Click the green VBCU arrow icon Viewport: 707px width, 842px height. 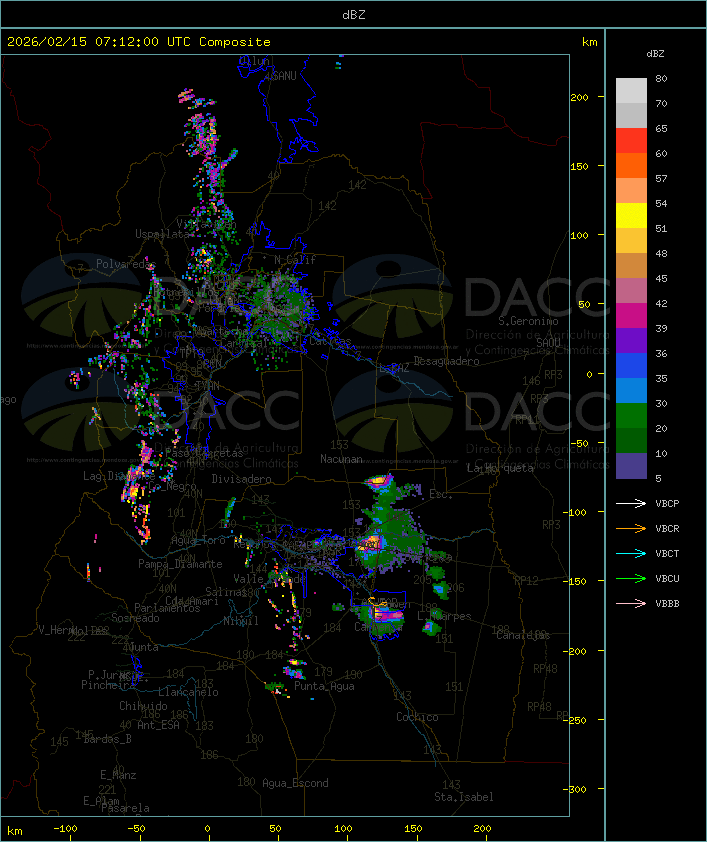(x=631, y=578)
